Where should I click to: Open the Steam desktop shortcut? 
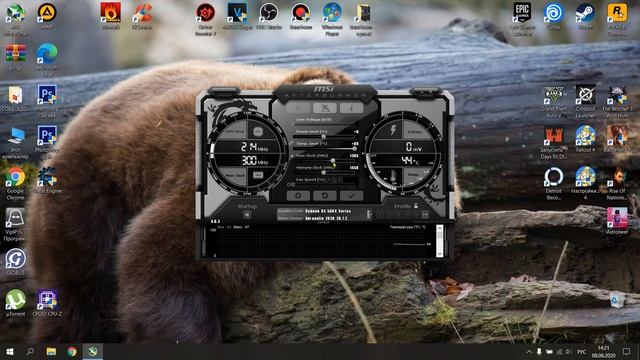[x=585, y=13]
